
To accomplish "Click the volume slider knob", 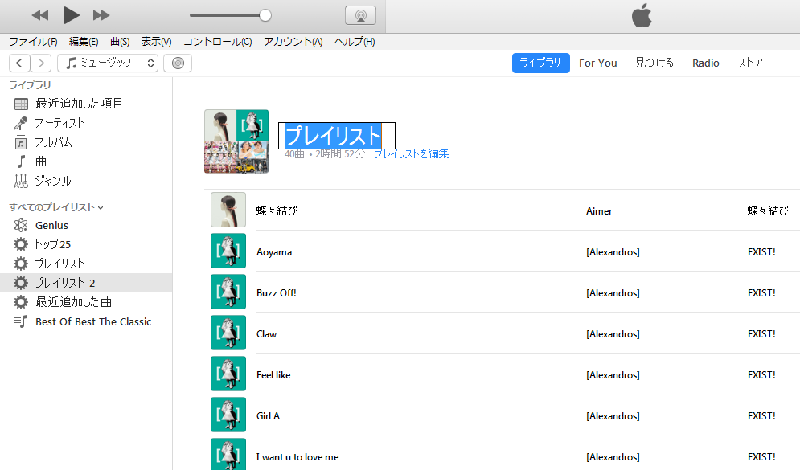I will pos(265,15).
